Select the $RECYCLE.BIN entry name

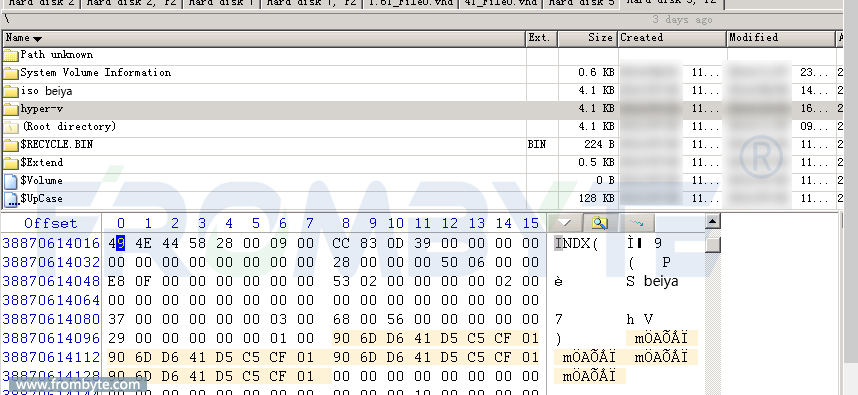coord(56,144)
